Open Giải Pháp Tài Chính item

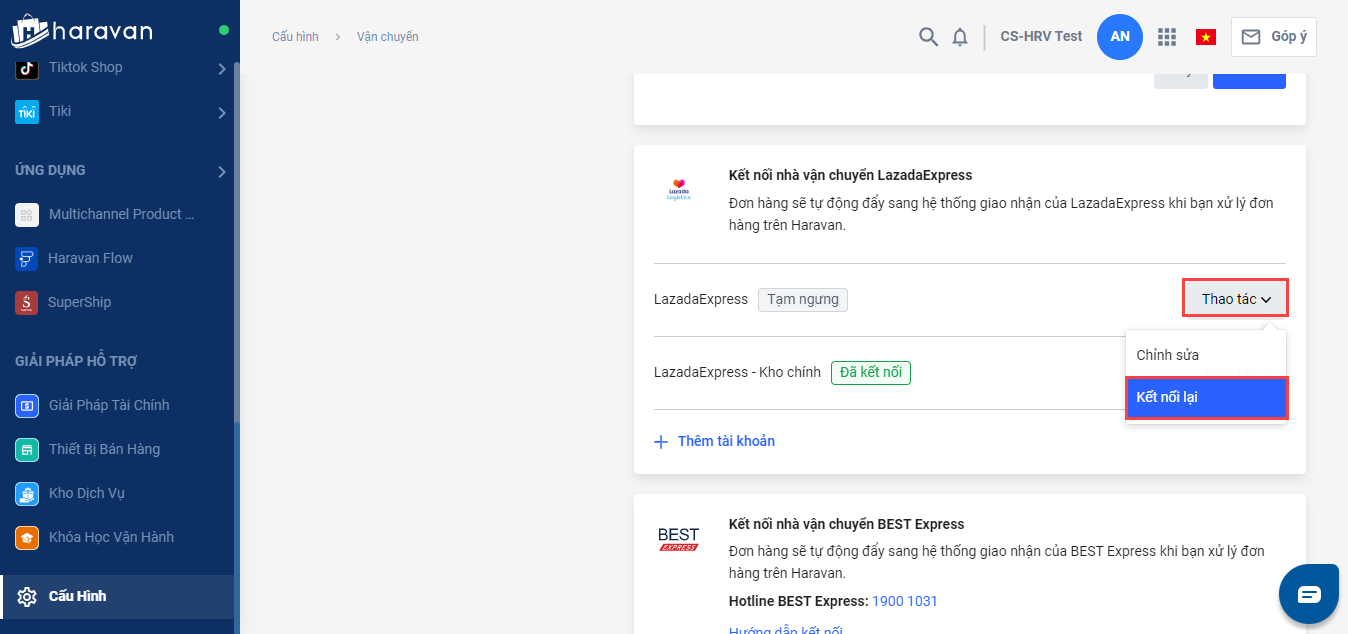pyautogui.click(x=108, y=405)
